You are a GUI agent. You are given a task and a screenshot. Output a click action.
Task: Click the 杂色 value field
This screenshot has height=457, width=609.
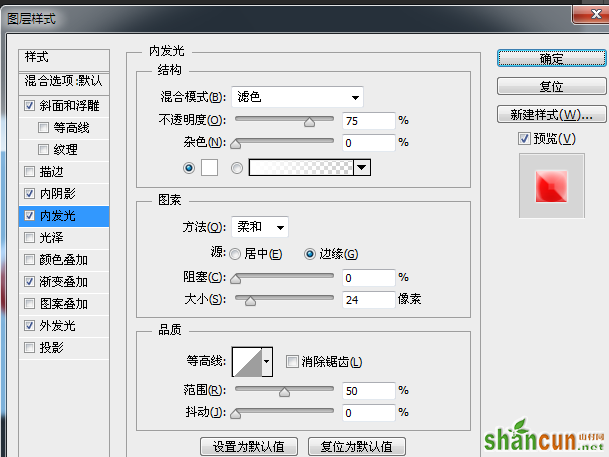pos(369,143)
